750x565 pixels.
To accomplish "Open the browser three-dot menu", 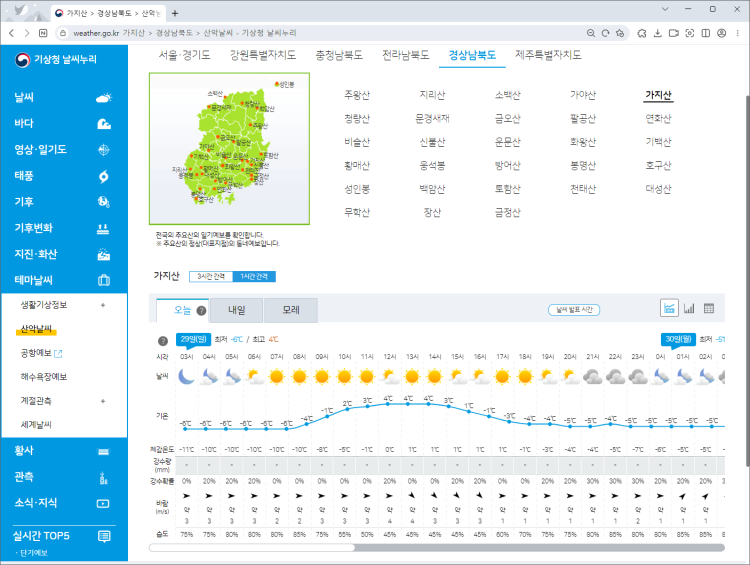I will [738, 33].
